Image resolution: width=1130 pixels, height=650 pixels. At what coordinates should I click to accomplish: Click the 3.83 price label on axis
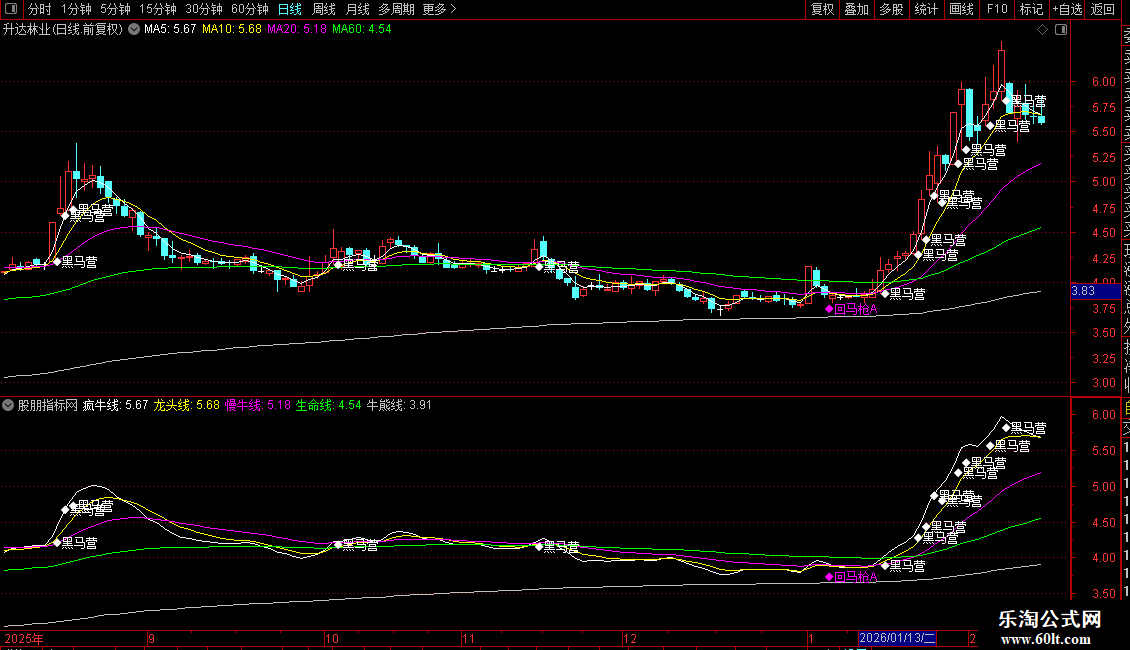pyautogui.click(x=1084, y=291)
